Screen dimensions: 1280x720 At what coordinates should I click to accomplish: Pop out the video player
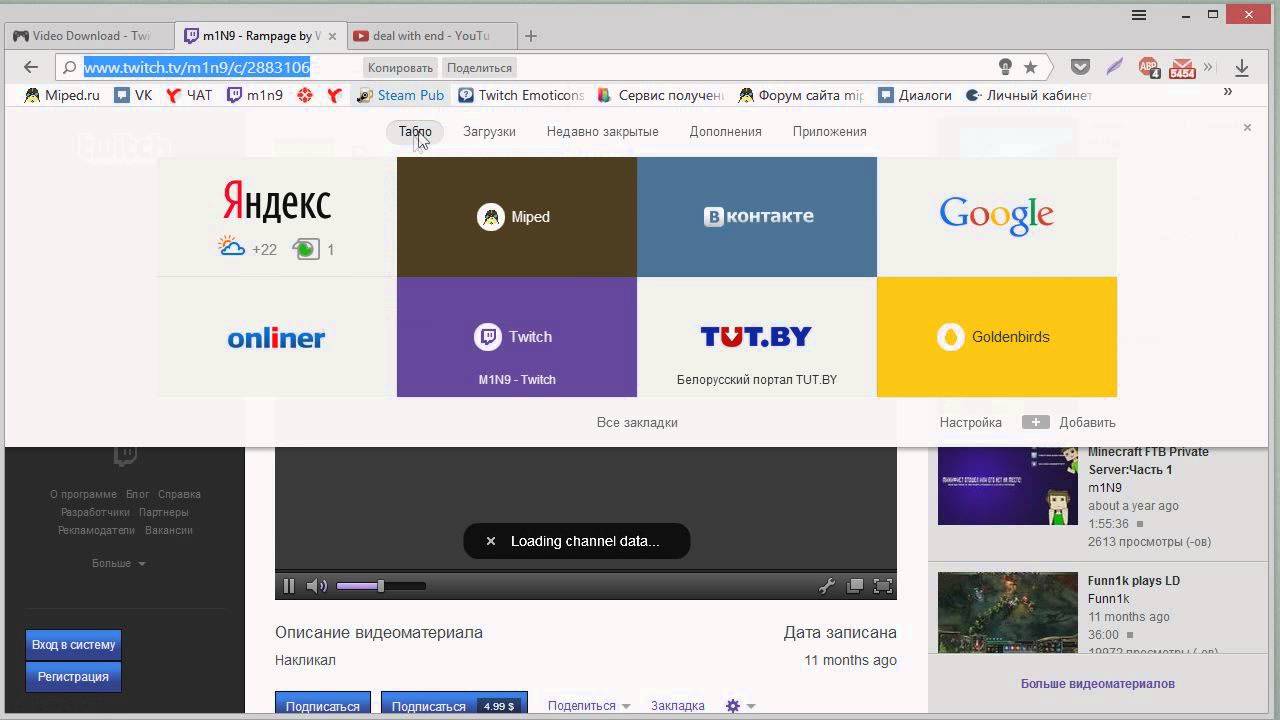[x=855, y=586]
